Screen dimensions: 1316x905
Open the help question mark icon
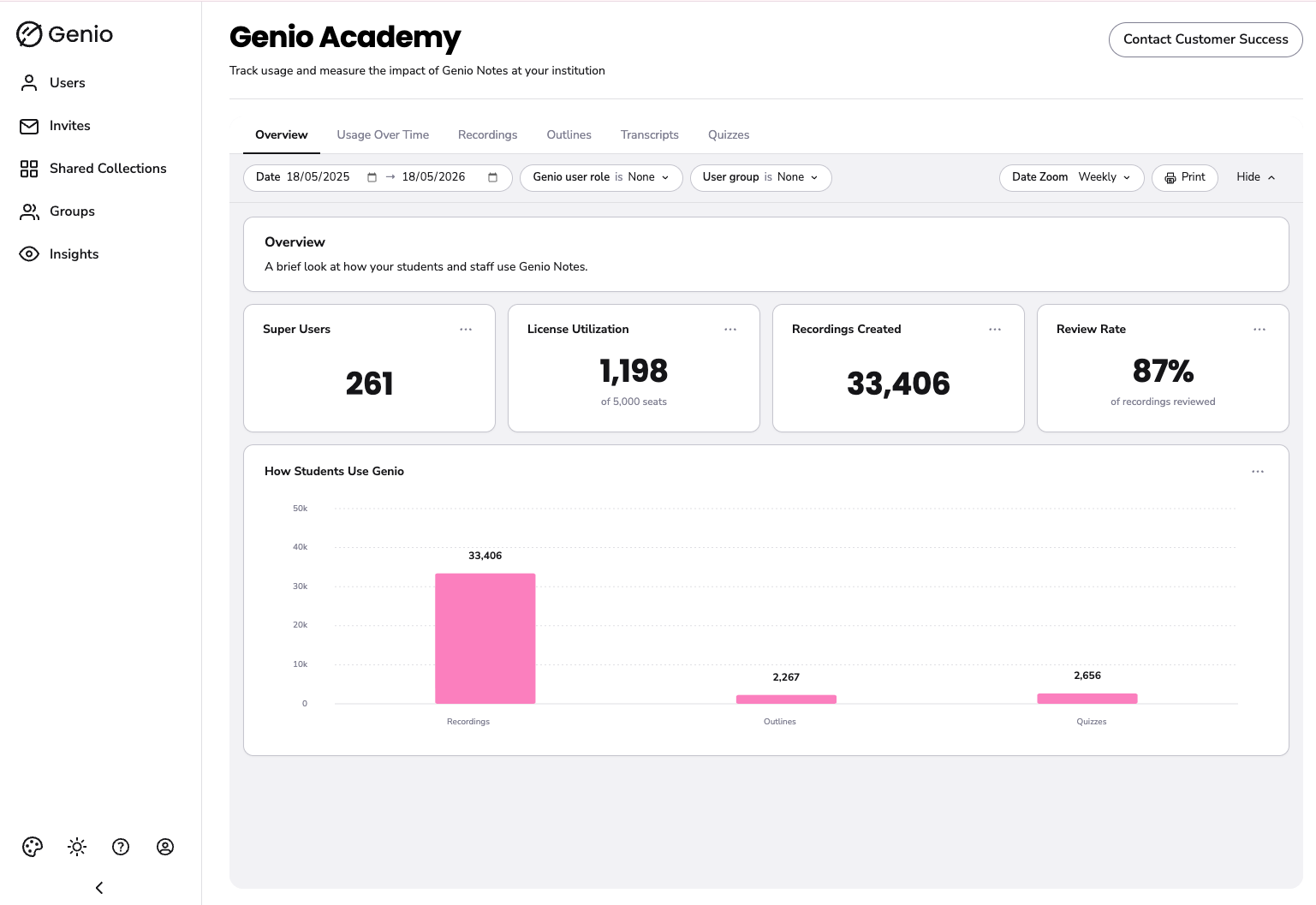click(x=121, y=847)
